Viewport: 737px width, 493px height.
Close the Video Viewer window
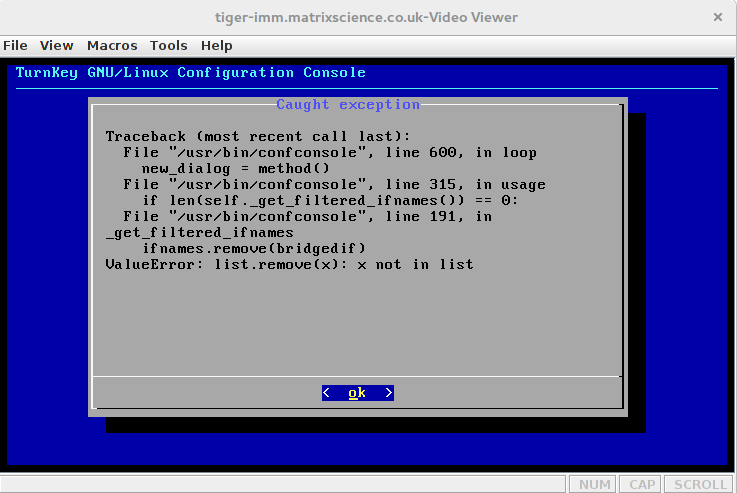[717, 17]
